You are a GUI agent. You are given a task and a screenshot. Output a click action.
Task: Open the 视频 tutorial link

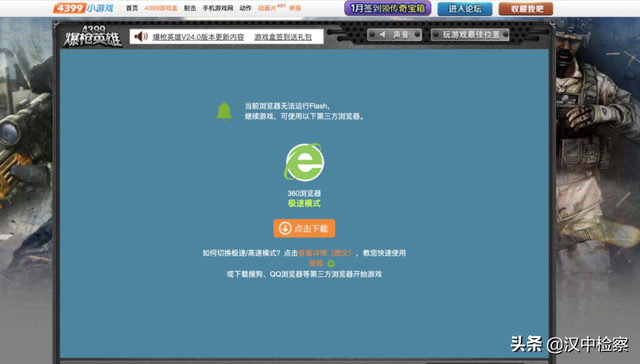coord(316,263)
